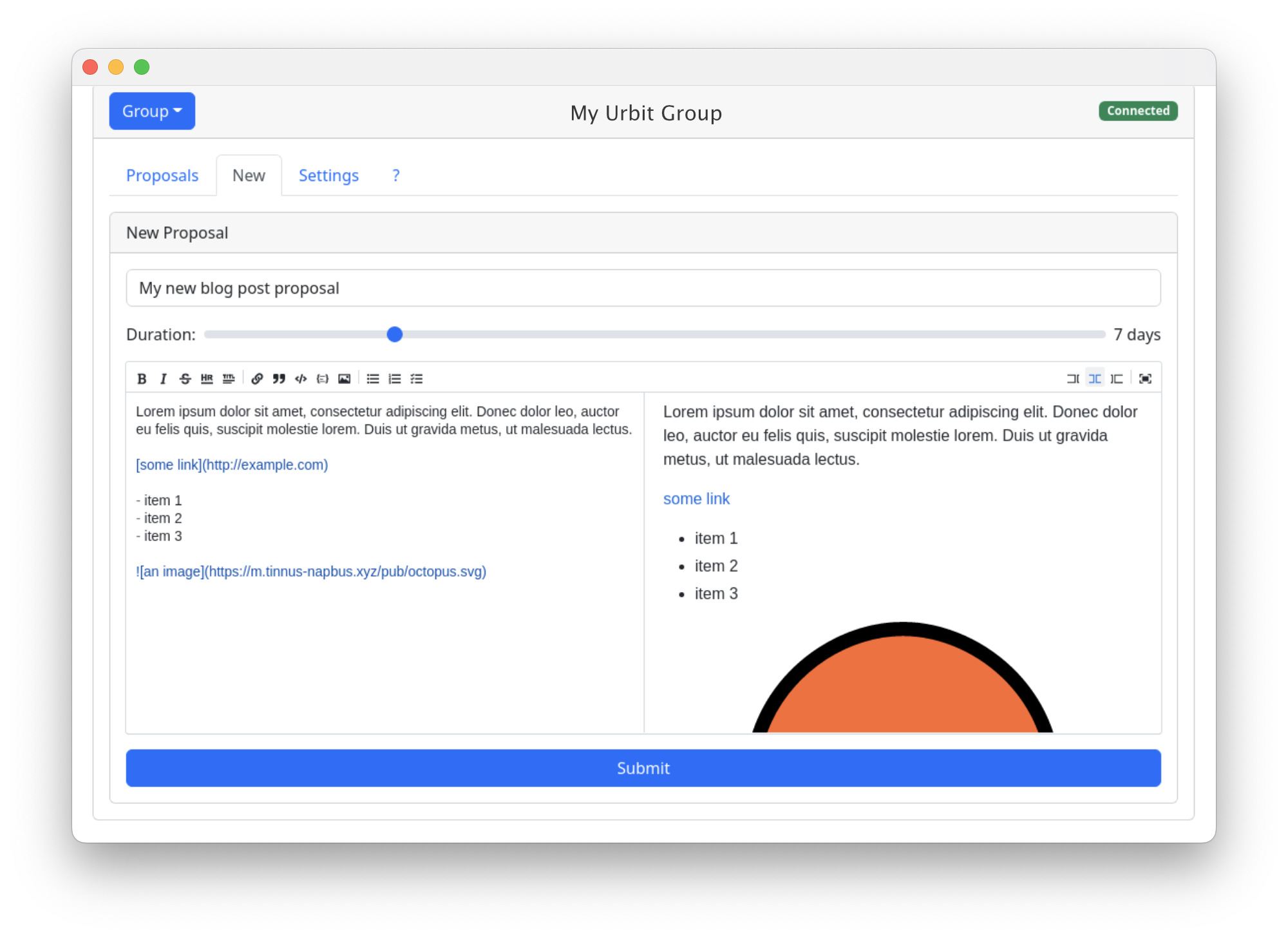Switch to preview-only editor view
This screenshot has width=1288, height=938.
pyautogui.click(x=1117, y=379)
